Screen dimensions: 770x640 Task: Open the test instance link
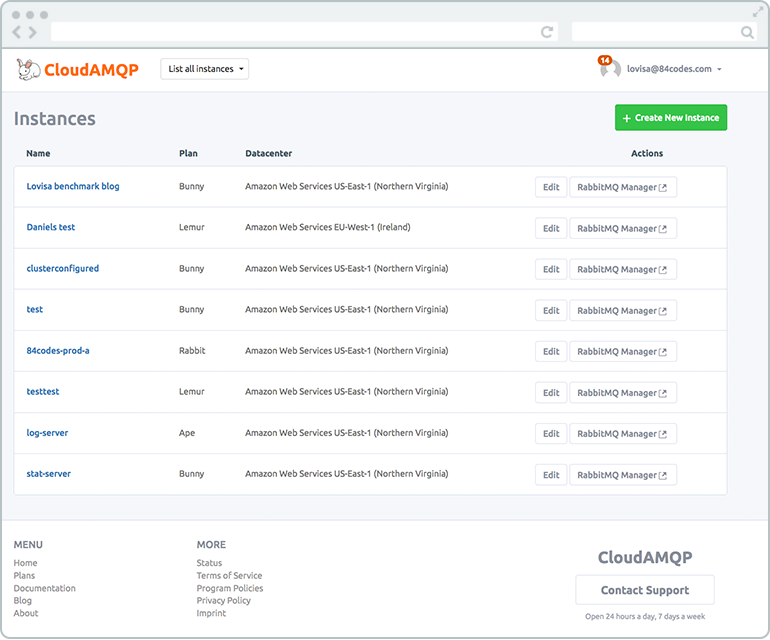click(34, 309)
